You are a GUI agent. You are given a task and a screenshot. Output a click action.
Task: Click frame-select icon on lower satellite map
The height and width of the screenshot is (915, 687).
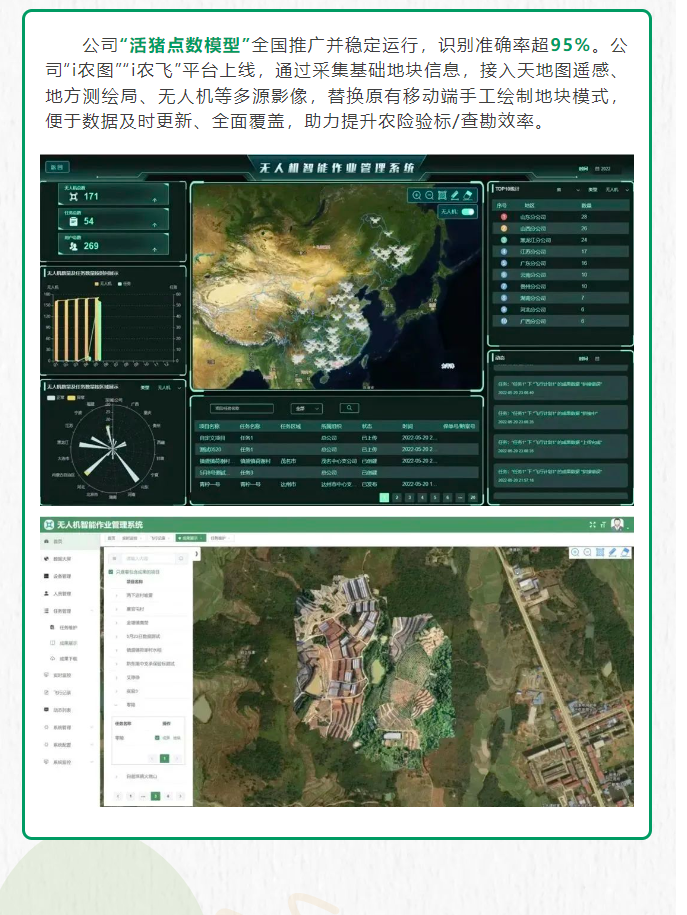[x=599, y=552]
